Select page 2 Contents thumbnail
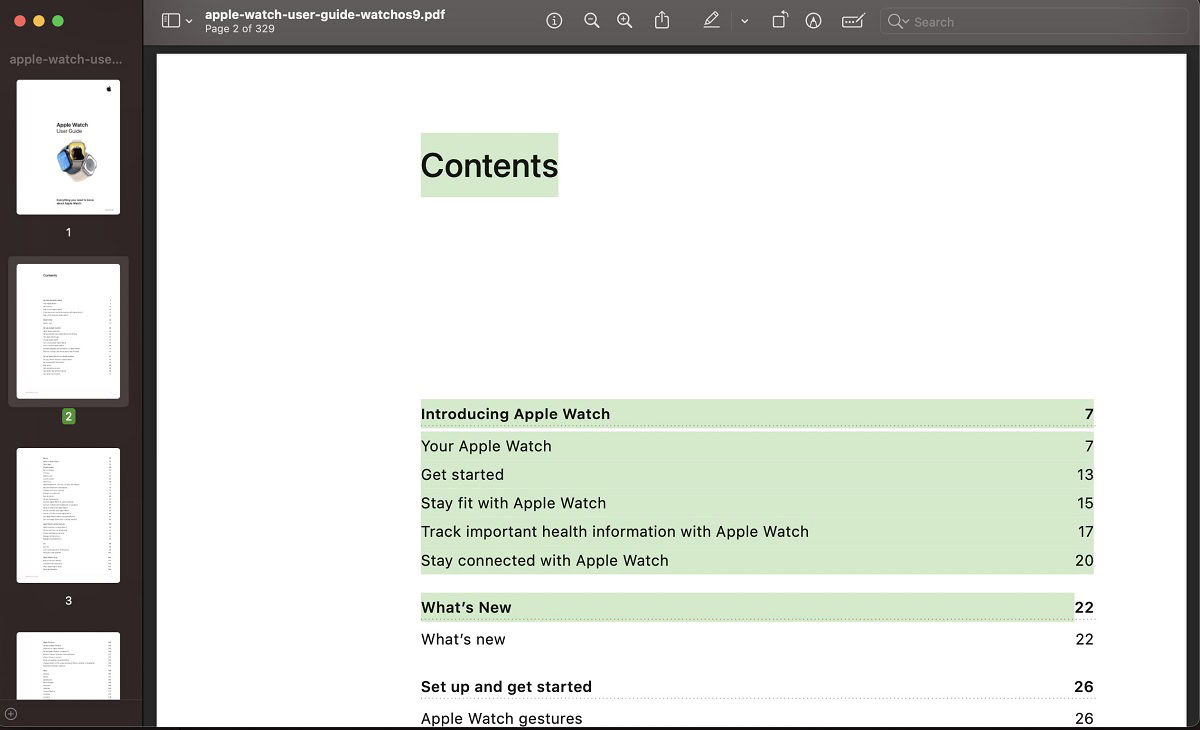 click(68, 331)
